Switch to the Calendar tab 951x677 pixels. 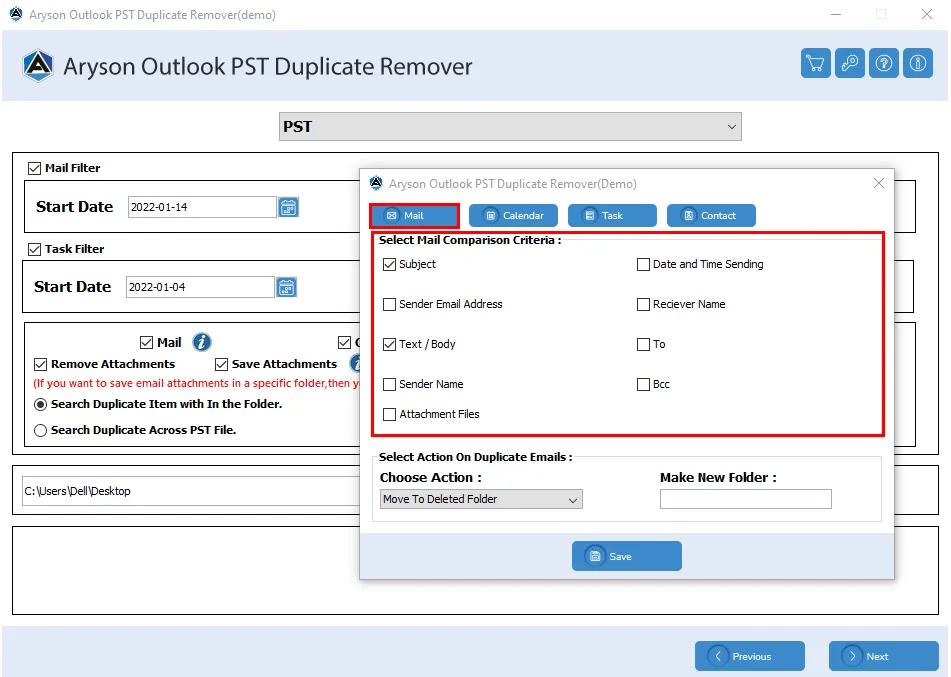(x=513, y=215)
